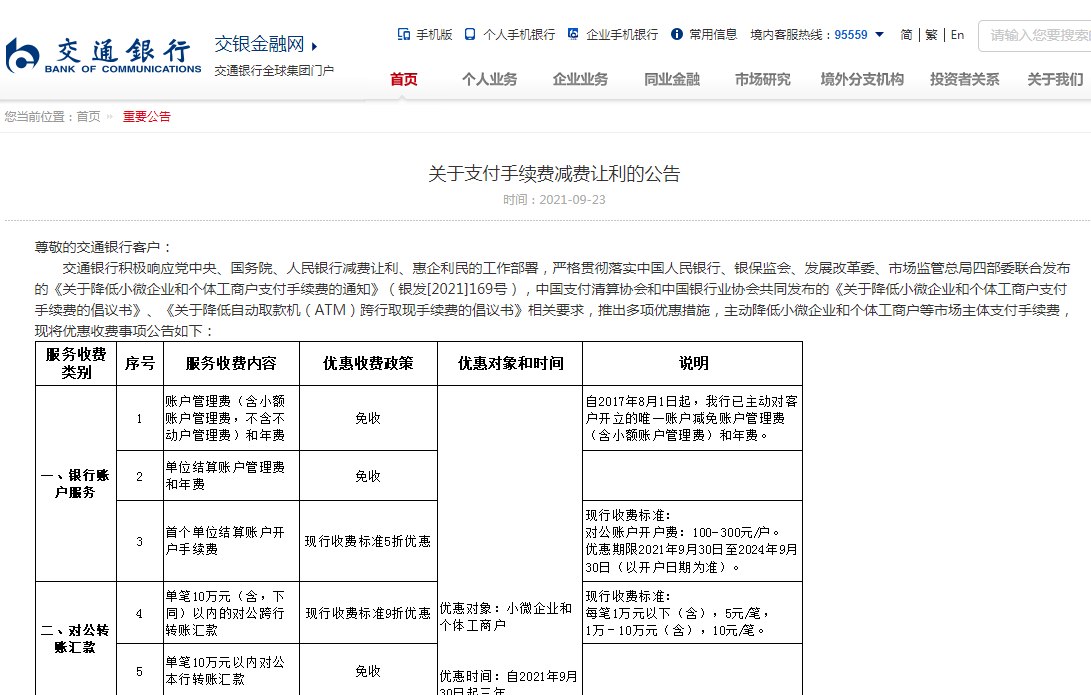Viewport: 1091px width, 695px height.
Task: Click the 个人手机银行 icon
Action: click(x=470, y=34)
